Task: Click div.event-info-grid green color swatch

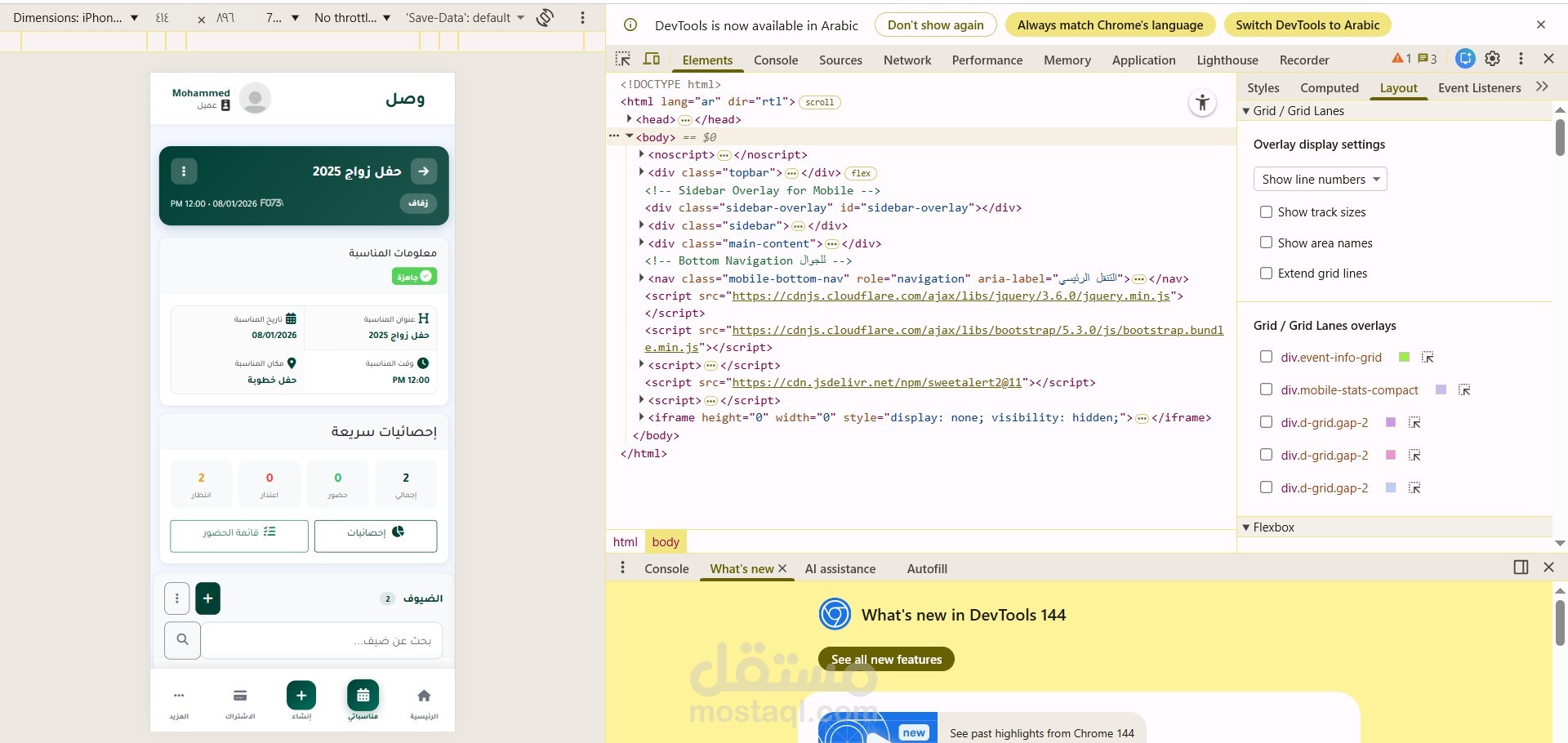Action: pyautogui.click(x=1404, y=357)
